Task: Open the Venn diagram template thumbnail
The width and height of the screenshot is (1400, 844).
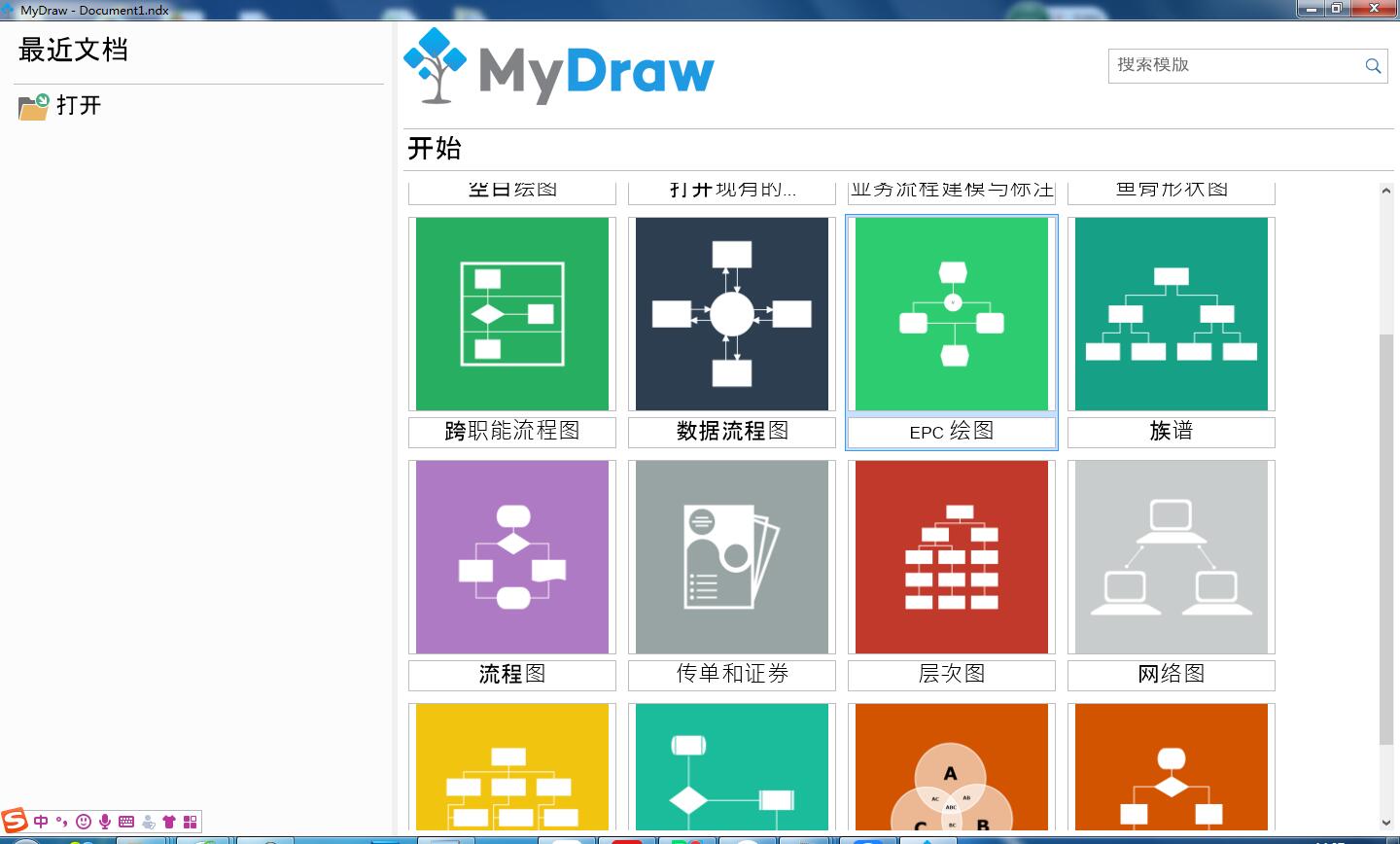Action: [952, 767]
